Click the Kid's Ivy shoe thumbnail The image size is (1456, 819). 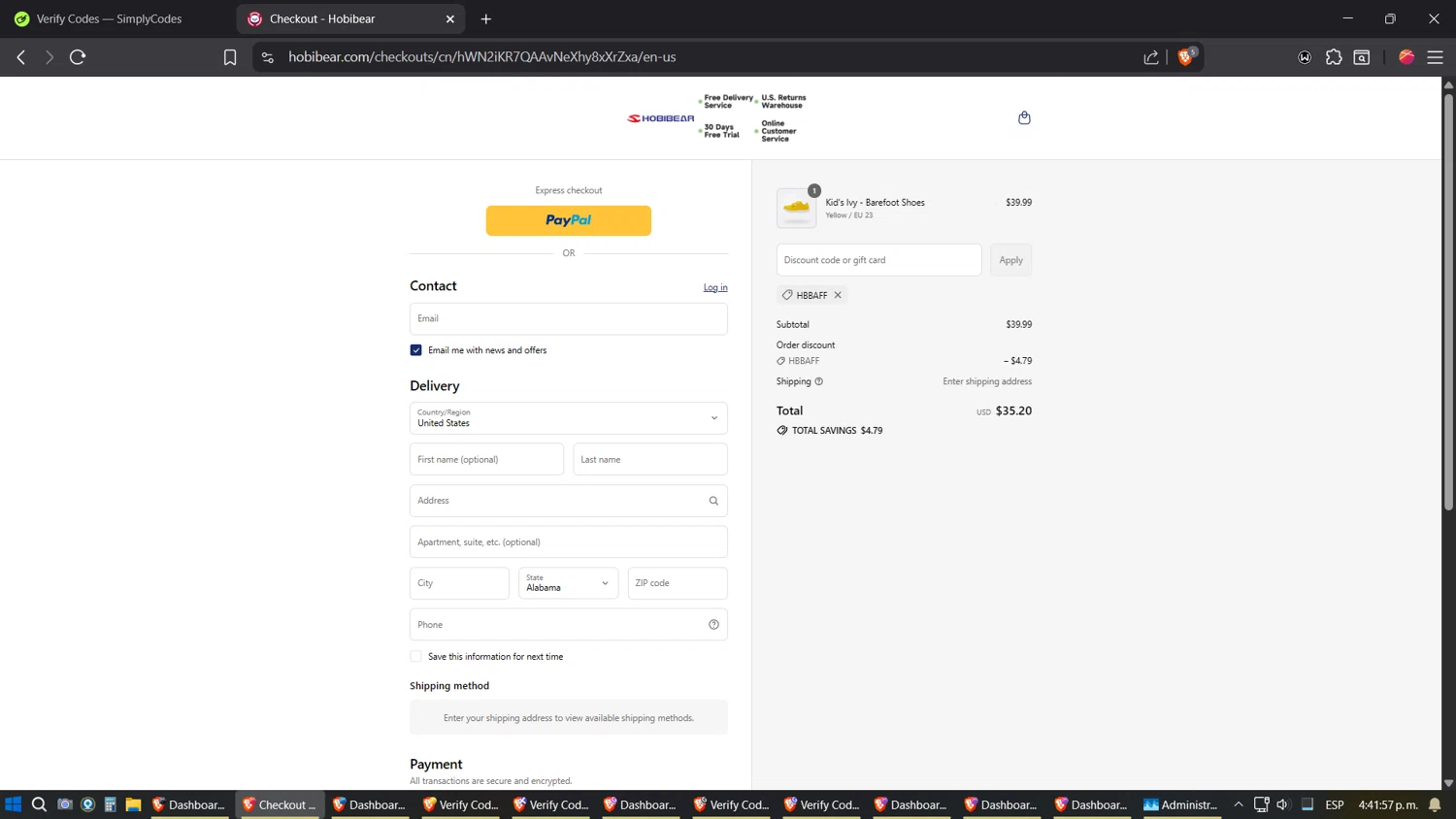pos(796,208)
